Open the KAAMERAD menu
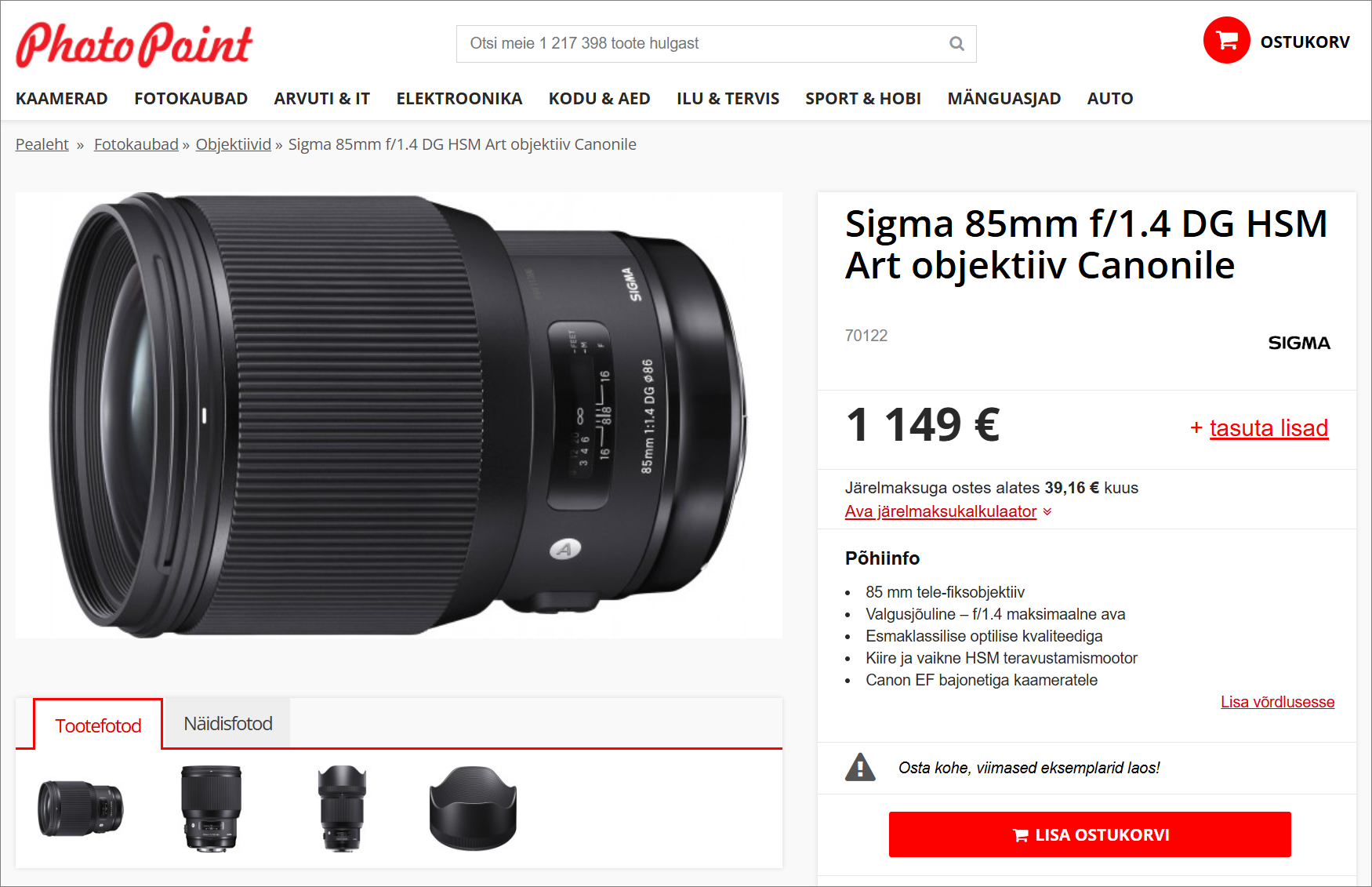This screenshot has width=1372, height=887. click(x=62, y=99)
